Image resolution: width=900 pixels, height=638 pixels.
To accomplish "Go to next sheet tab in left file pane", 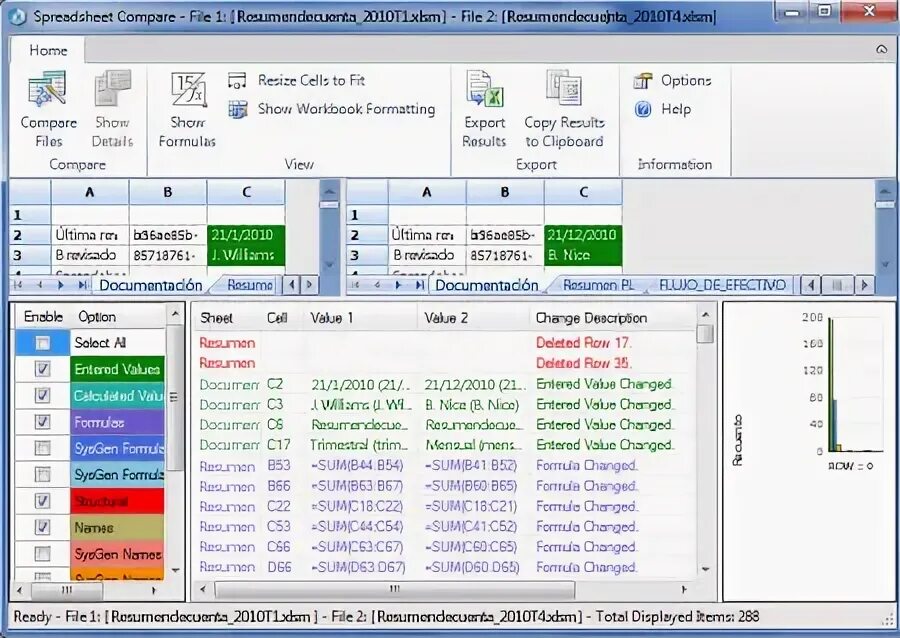I will click(61, 285).
